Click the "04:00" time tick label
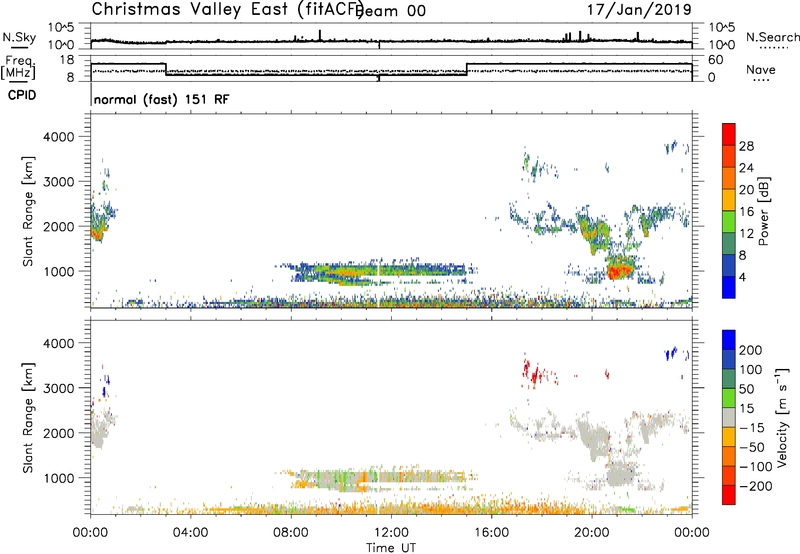The image size is (800, 554). point(191,533)
